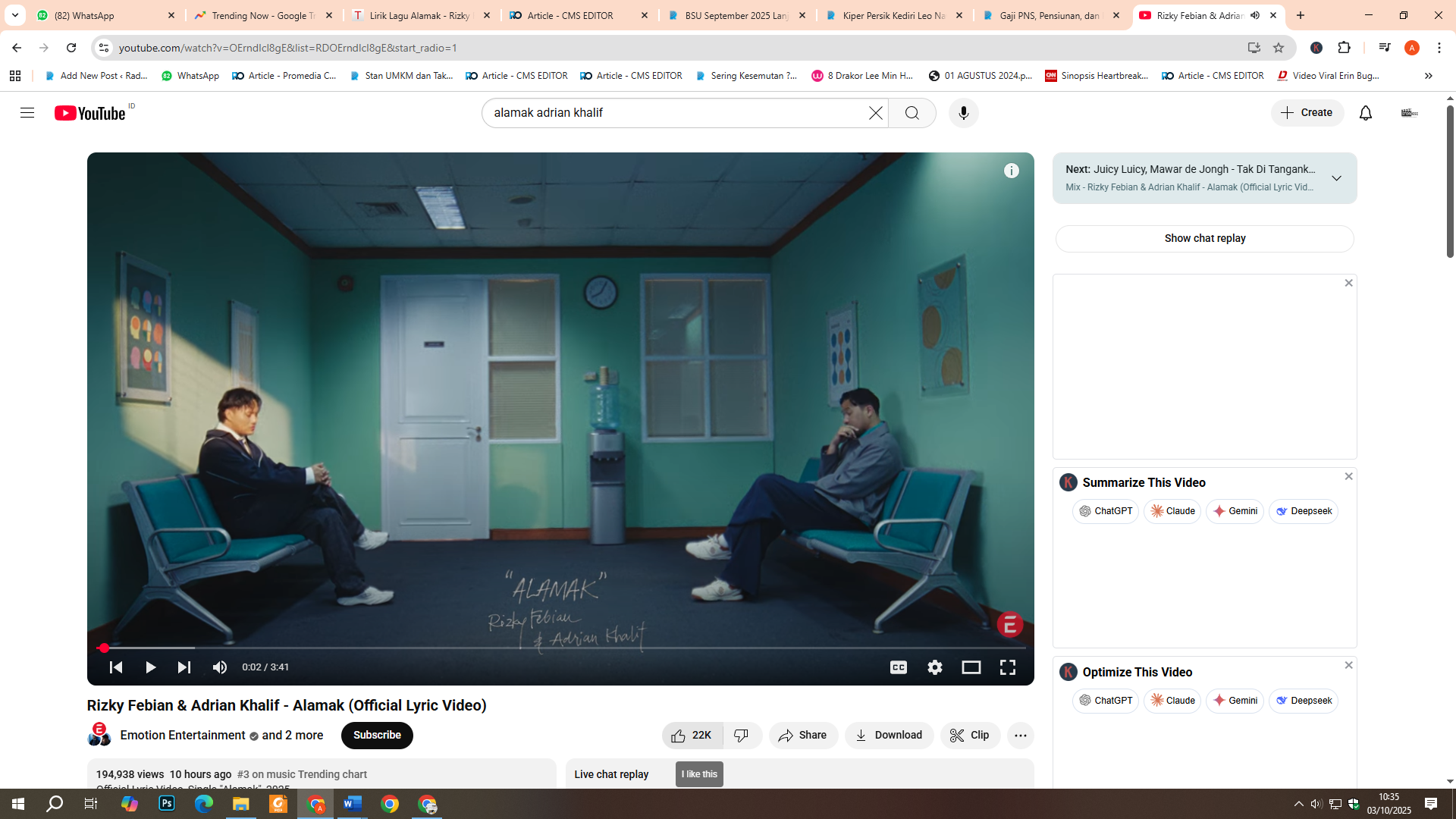
Task: Play the video
Action: click(x=150, y=667)
